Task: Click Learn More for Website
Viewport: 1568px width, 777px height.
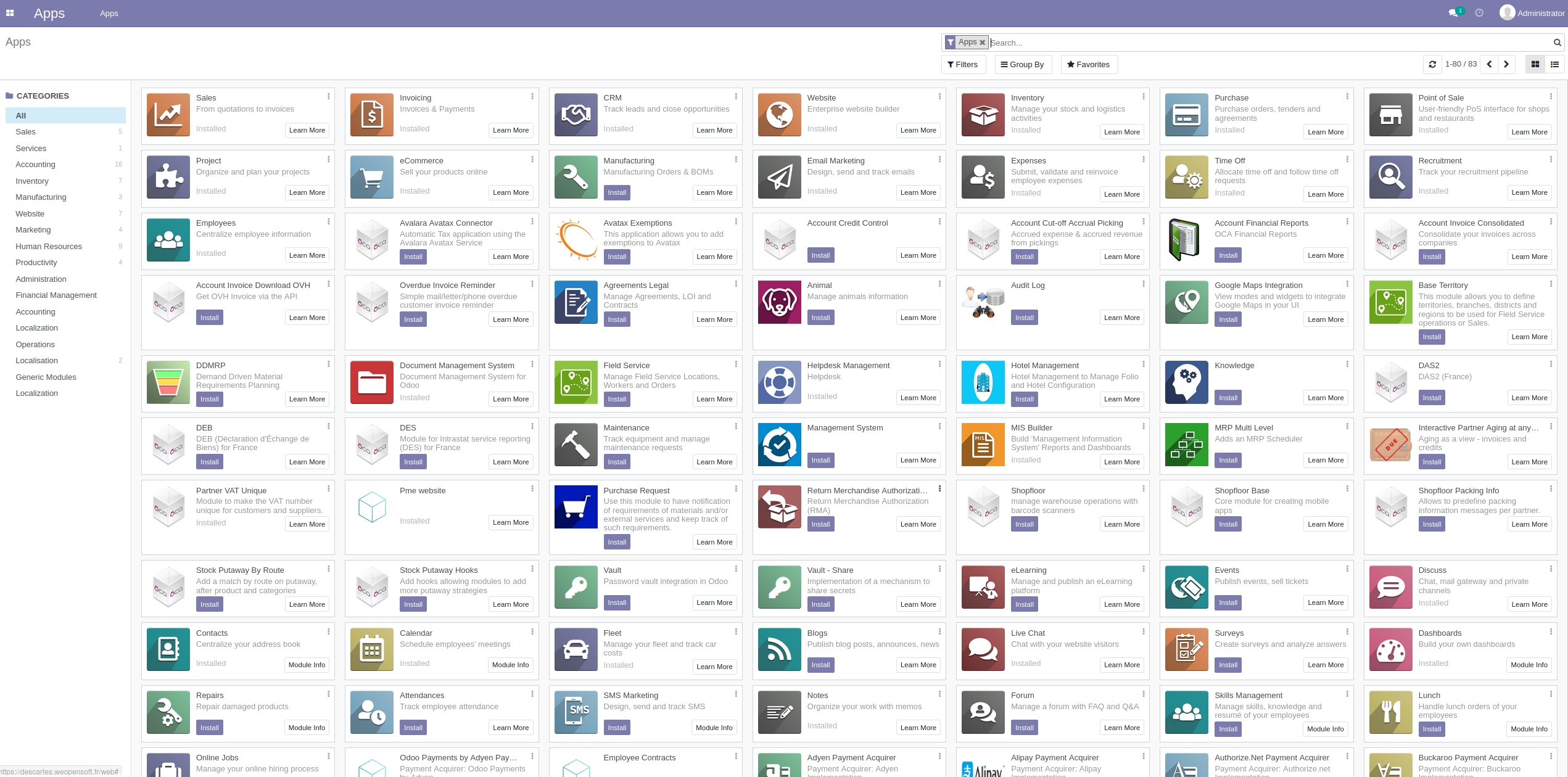Action: [x=918, y=130]
